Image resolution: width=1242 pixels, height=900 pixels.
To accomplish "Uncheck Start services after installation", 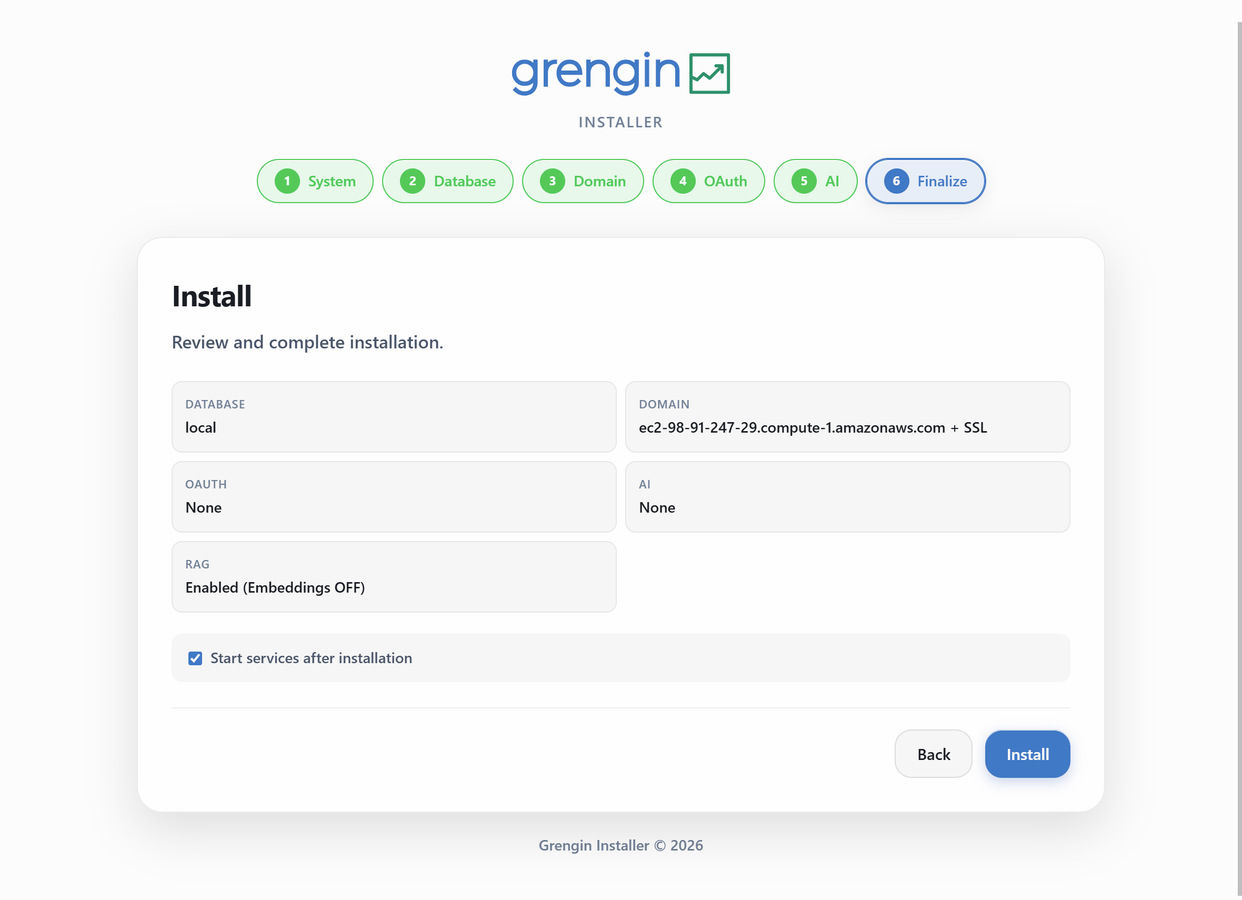I will tap(195, 658).
